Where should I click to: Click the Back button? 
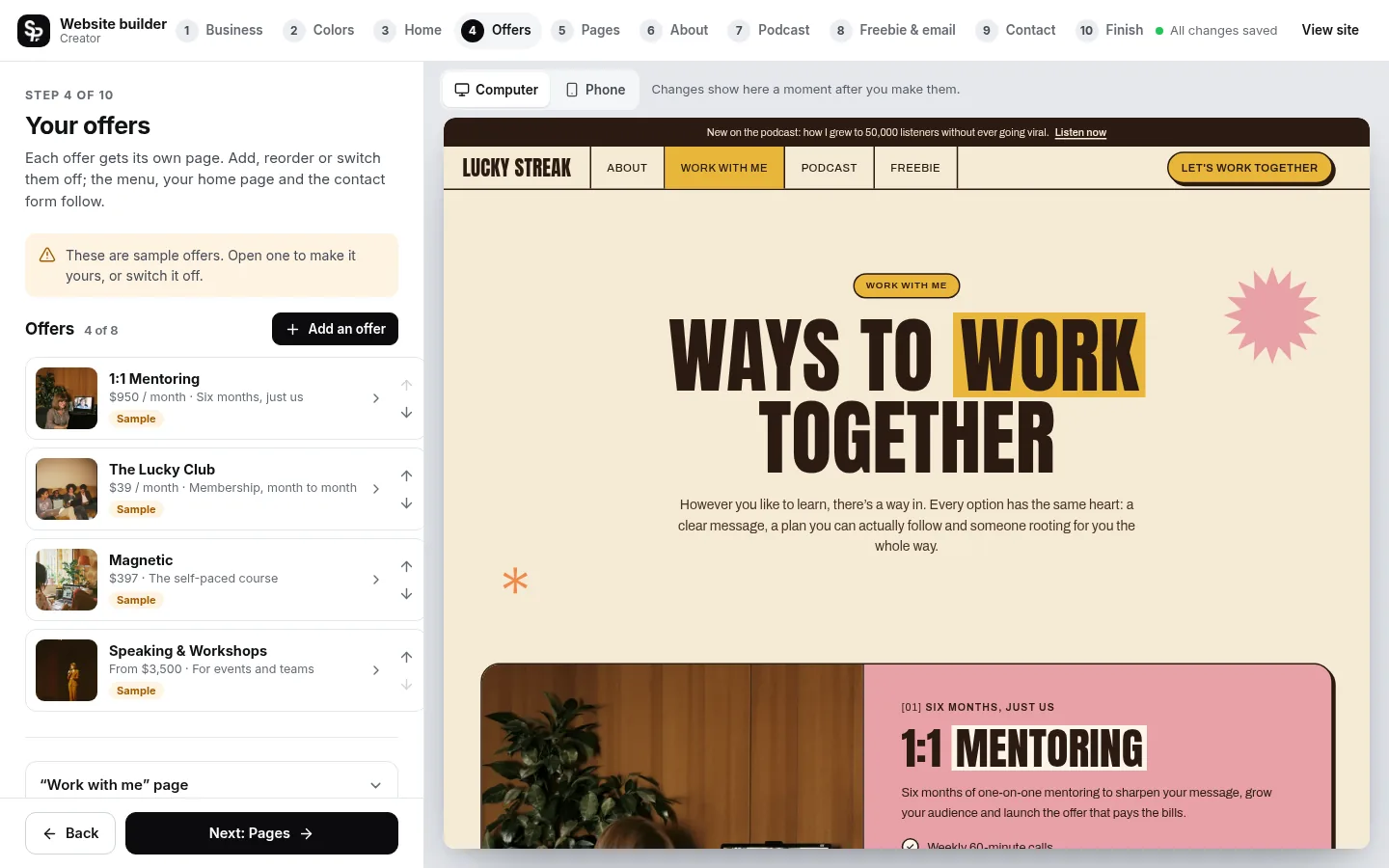70,833
